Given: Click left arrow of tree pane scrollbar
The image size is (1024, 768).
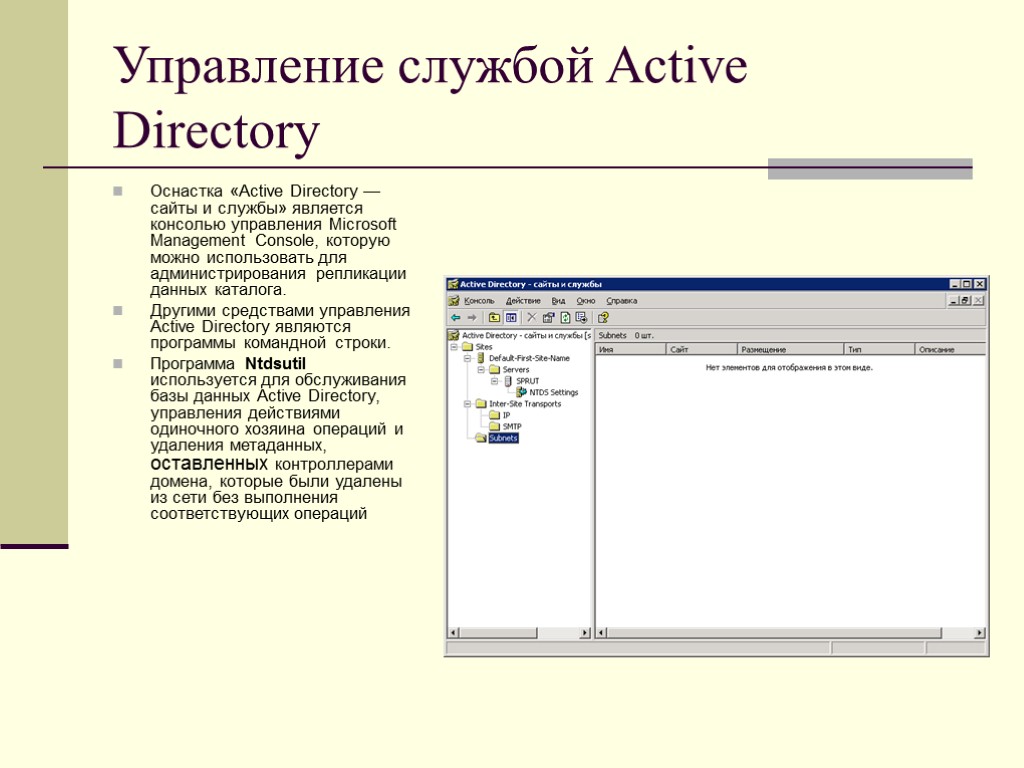Looking at the screenshot, I should [x=453, y=632].
